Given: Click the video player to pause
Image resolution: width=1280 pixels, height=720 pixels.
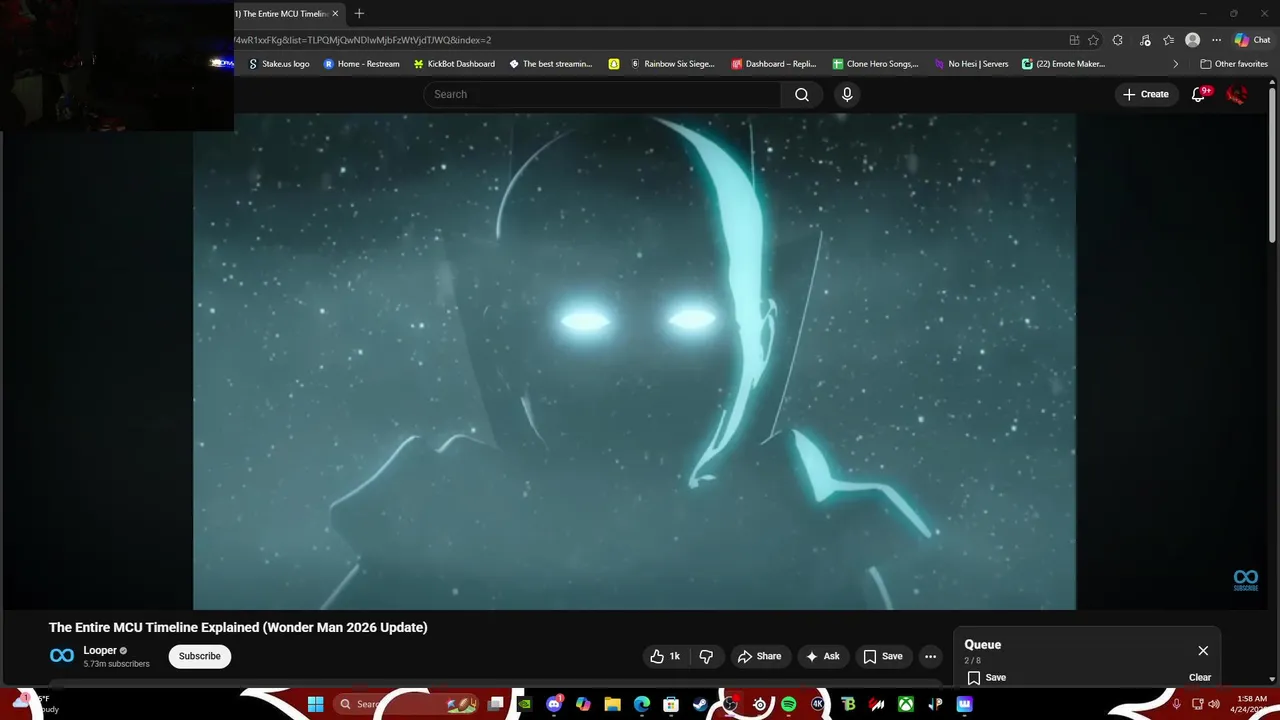Looking at the screenshot, I should point(634,361).
